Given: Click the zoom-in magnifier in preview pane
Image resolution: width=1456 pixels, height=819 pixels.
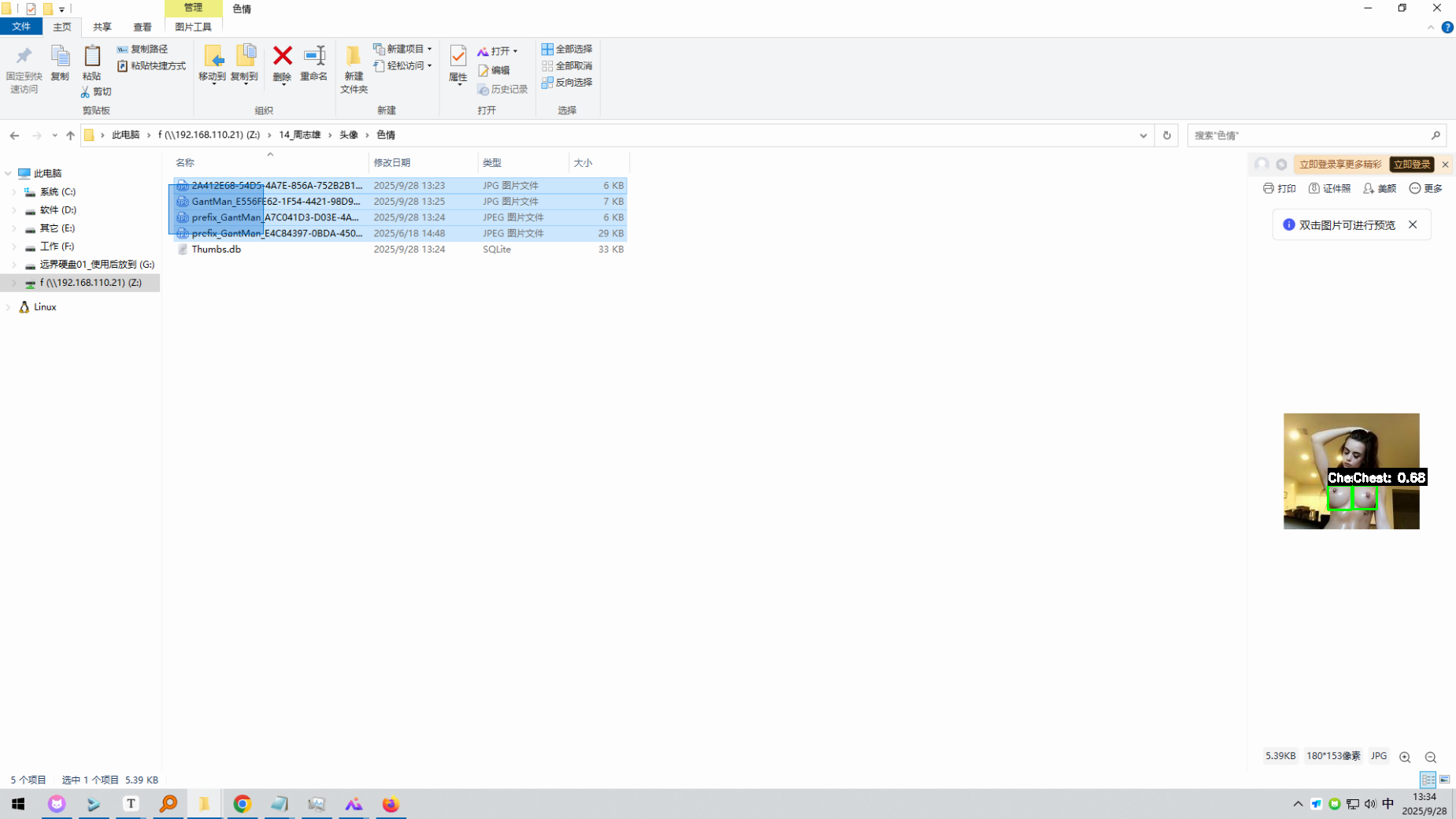Looking at the screenshot, I should [x=1405, y=757].
